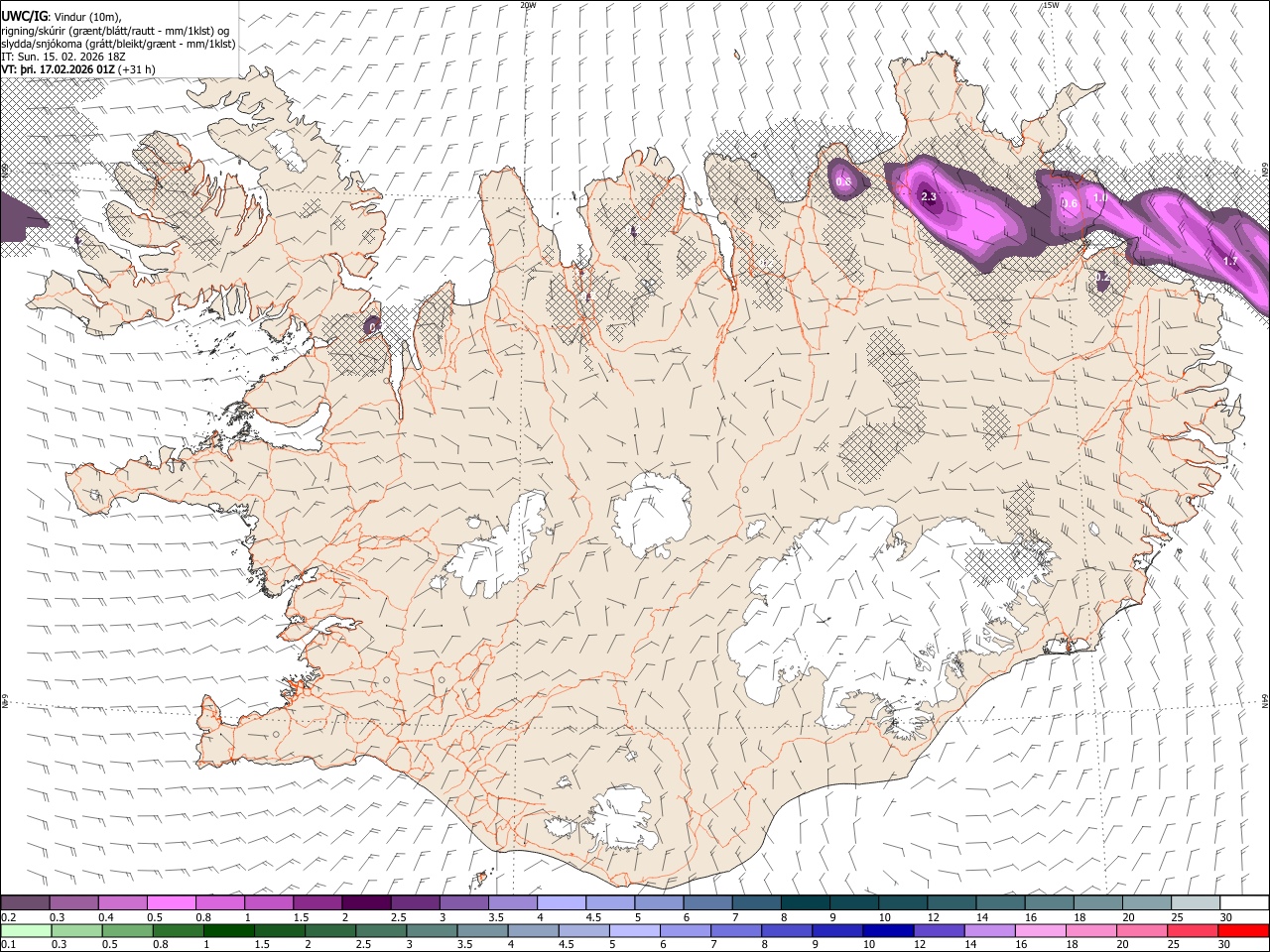Pick top legend row swatch 0.5–0.8 bright pink
Screen dimensions: 1270x952
(172, 902)
